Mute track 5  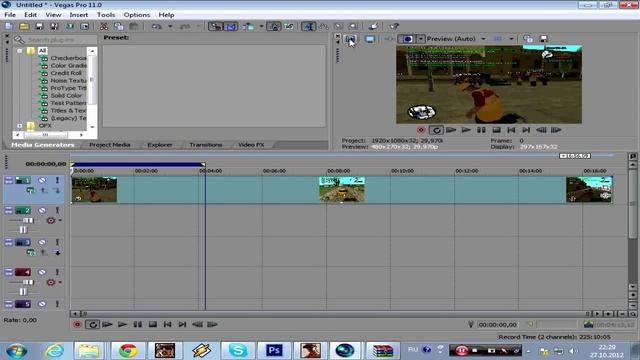(x=42, y=304)
